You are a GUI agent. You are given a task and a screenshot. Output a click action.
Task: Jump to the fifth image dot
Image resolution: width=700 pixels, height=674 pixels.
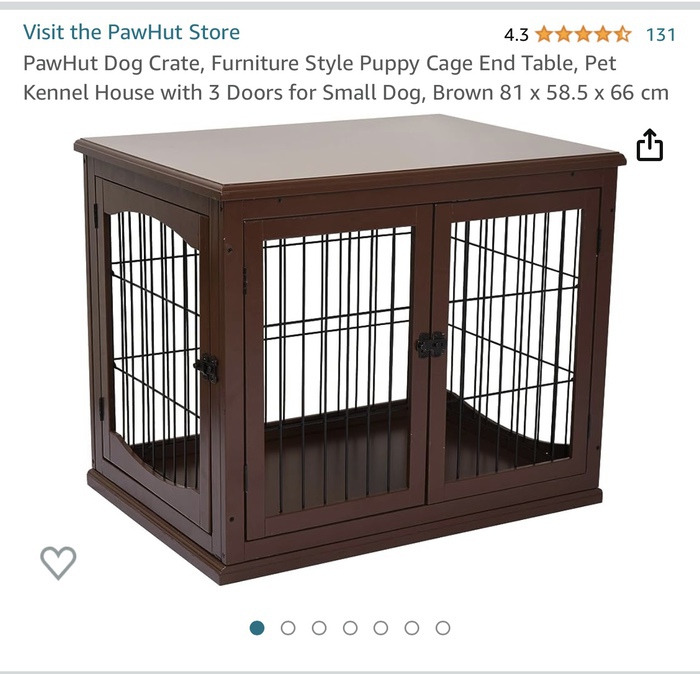coord(381,628)
